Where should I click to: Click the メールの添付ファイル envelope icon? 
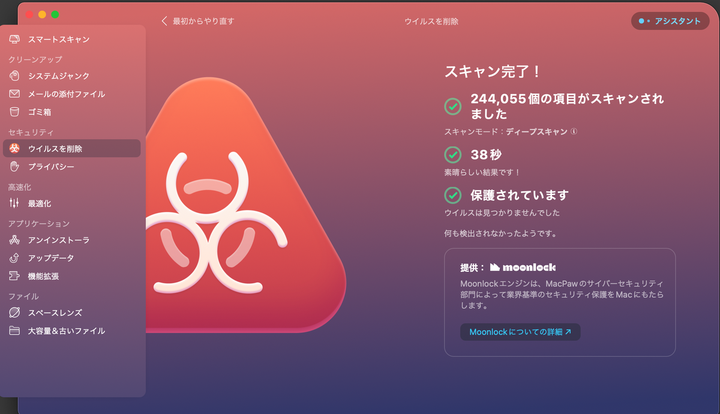tap(14, 94)
